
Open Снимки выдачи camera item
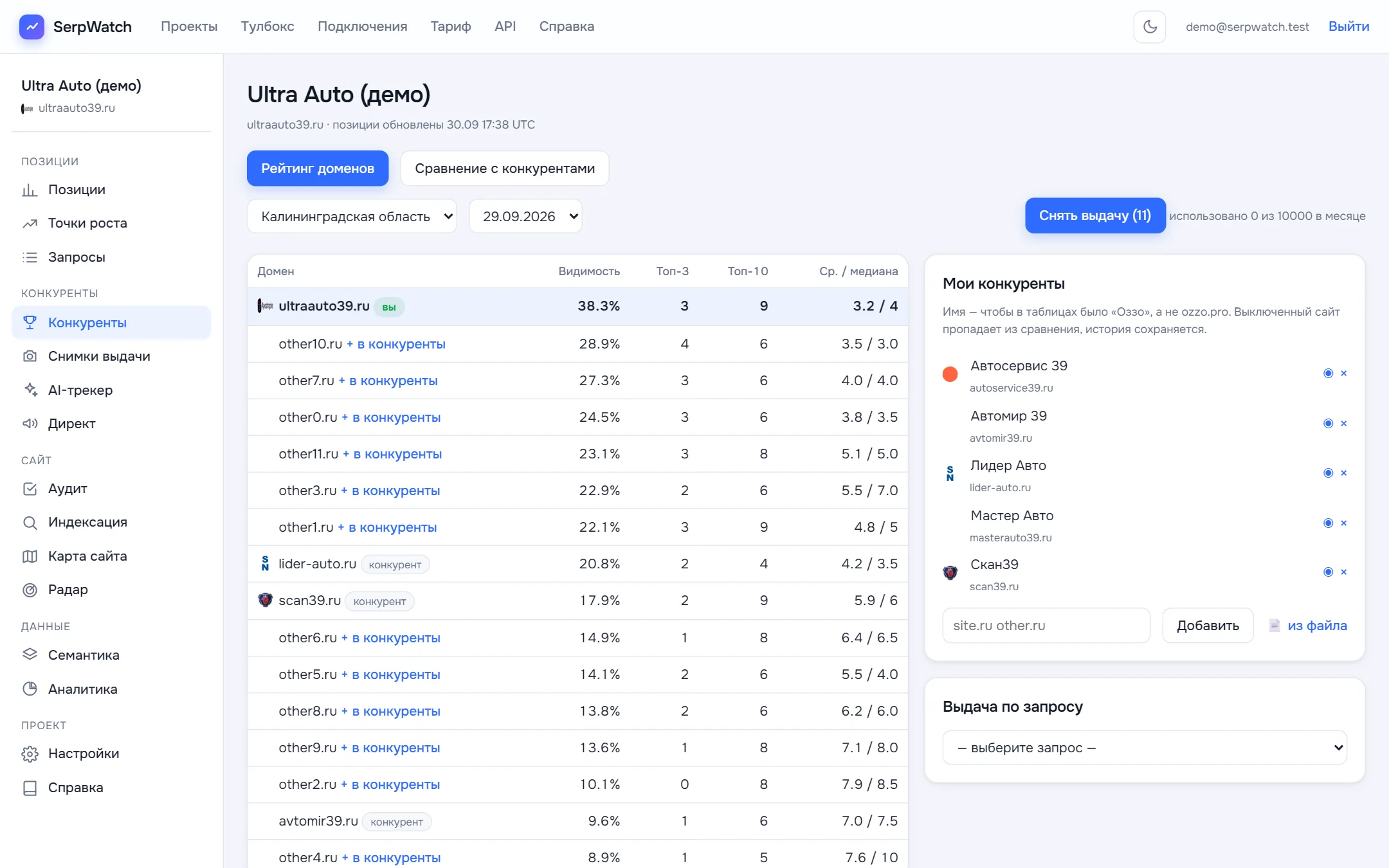[111, 356]
